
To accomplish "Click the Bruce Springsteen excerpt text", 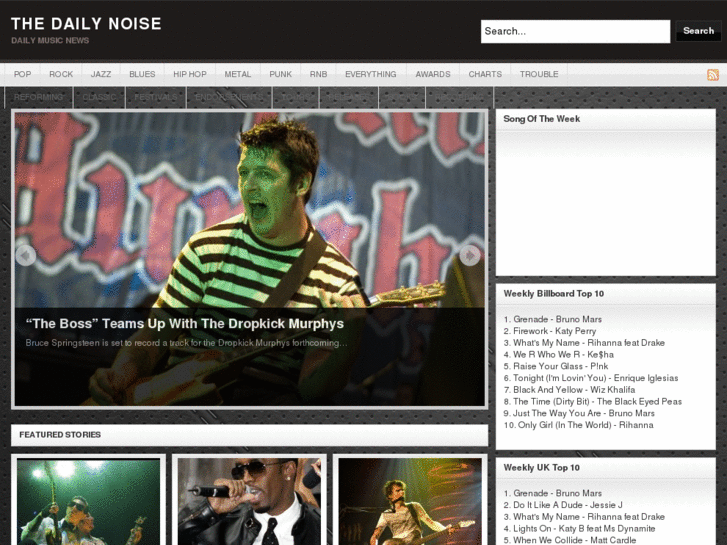I will coord(186,343).
